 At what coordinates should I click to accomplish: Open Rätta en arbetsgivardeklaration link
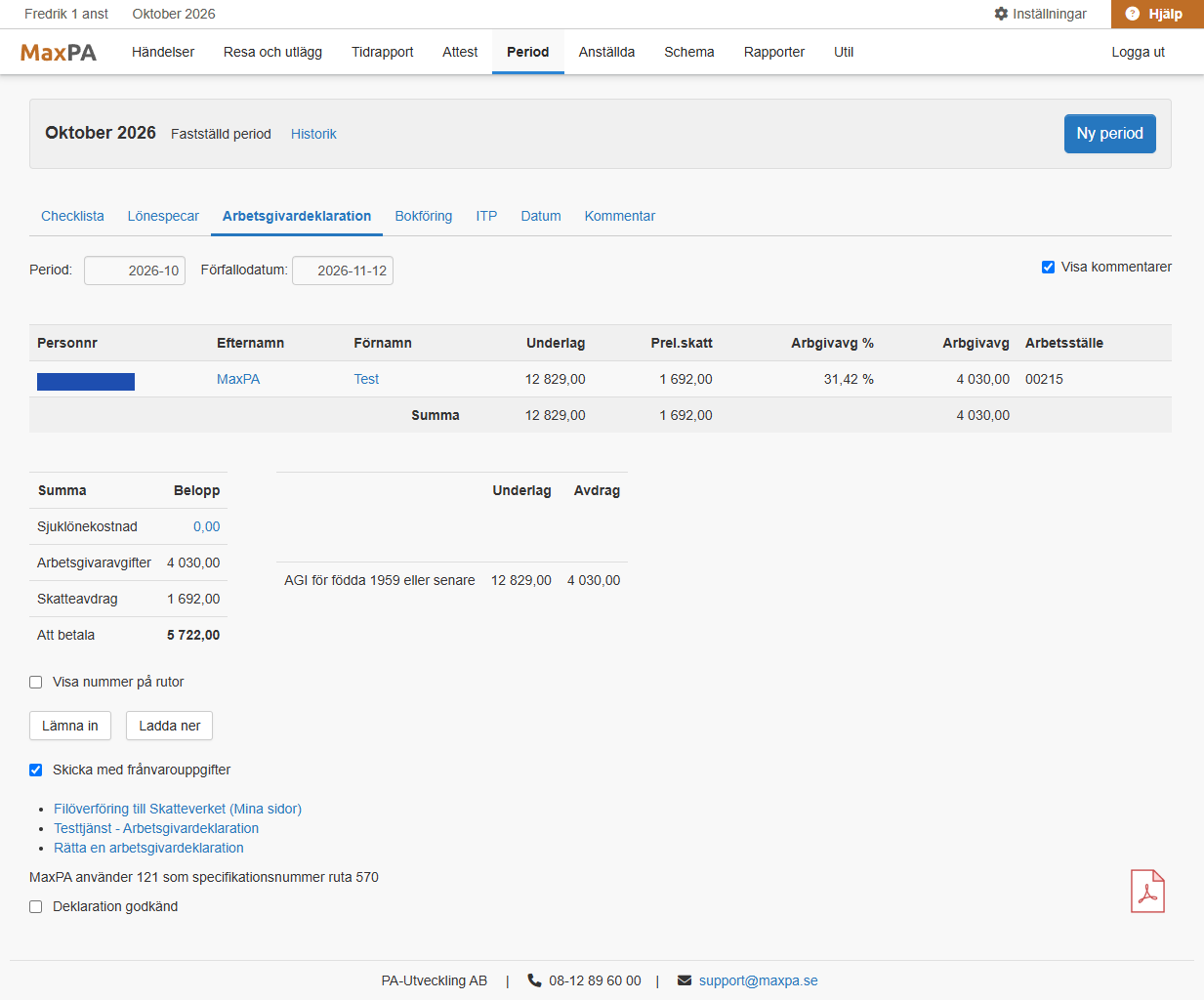point(148,848)
